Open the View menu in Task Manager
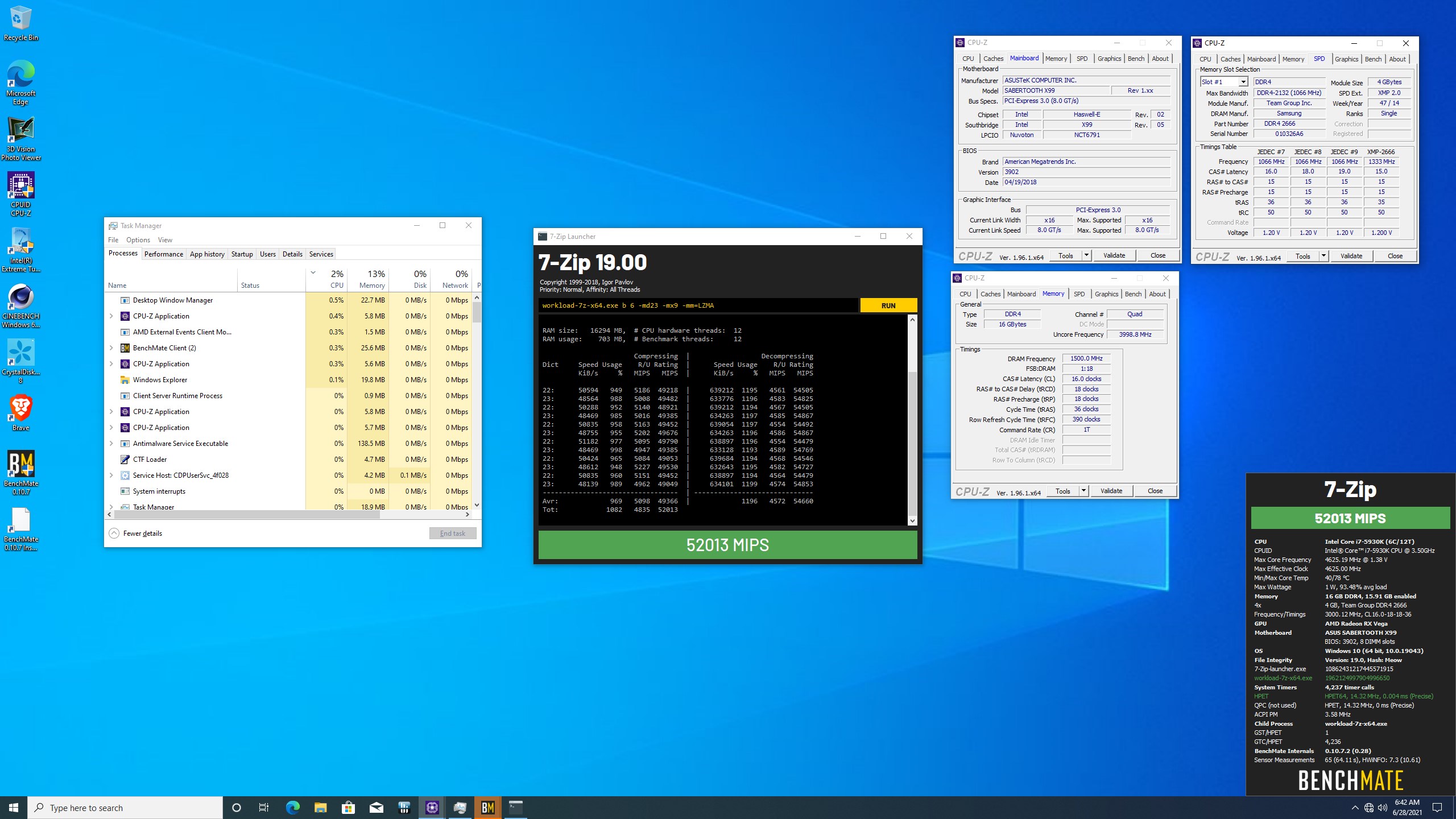The height and width of the screenshot is (819, 1456). click(x=165, y=240)
